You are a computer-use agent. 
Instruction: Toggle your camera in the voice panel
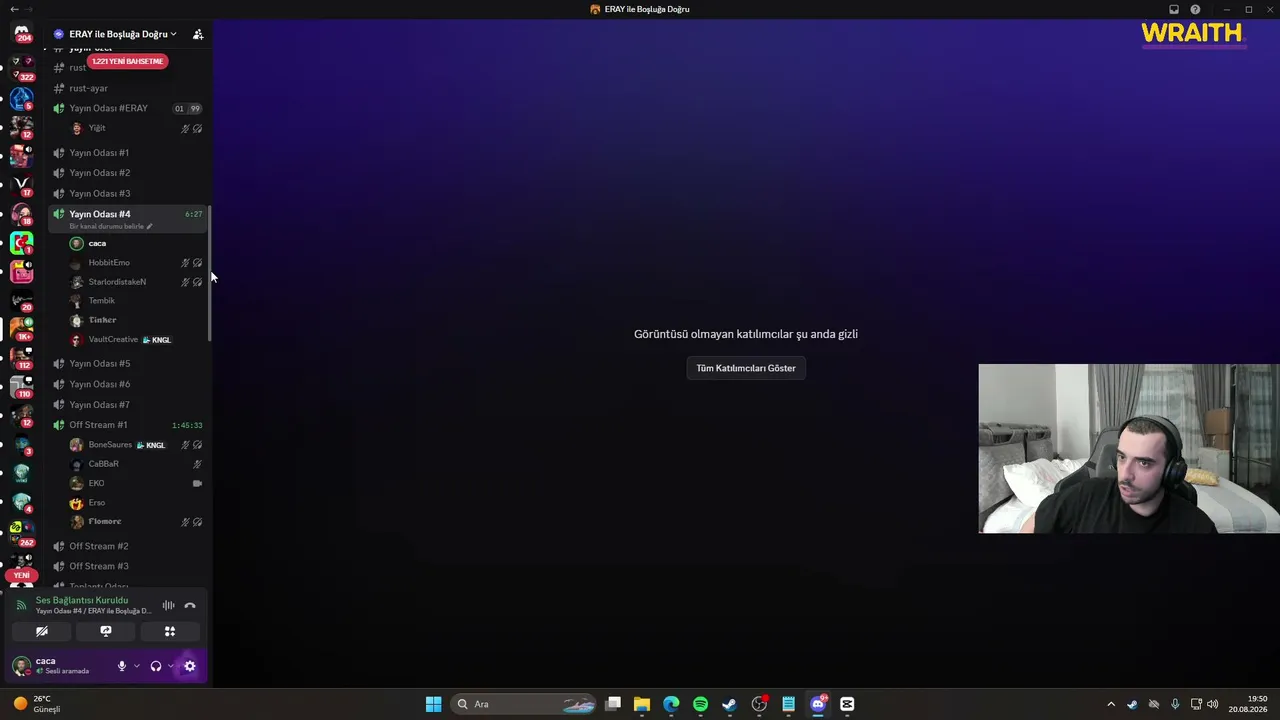pos(42,631)
